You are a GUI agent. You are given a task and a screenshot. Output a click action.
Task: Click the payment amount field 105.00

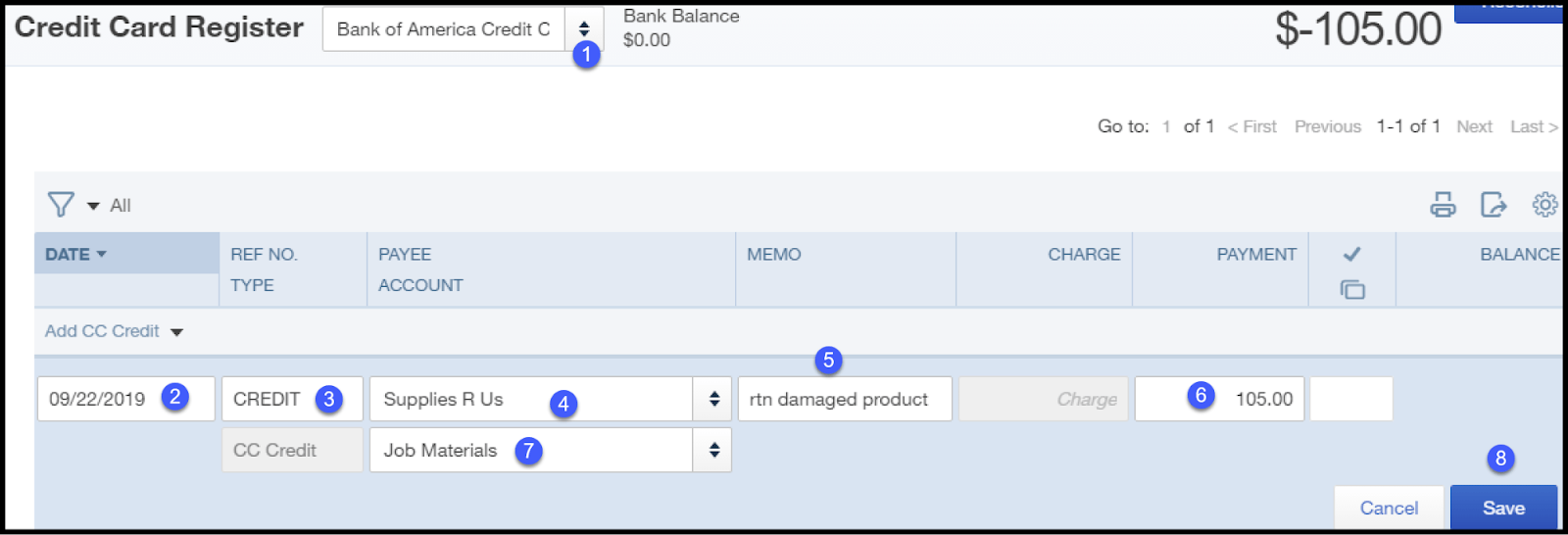tap(1219, 399)
